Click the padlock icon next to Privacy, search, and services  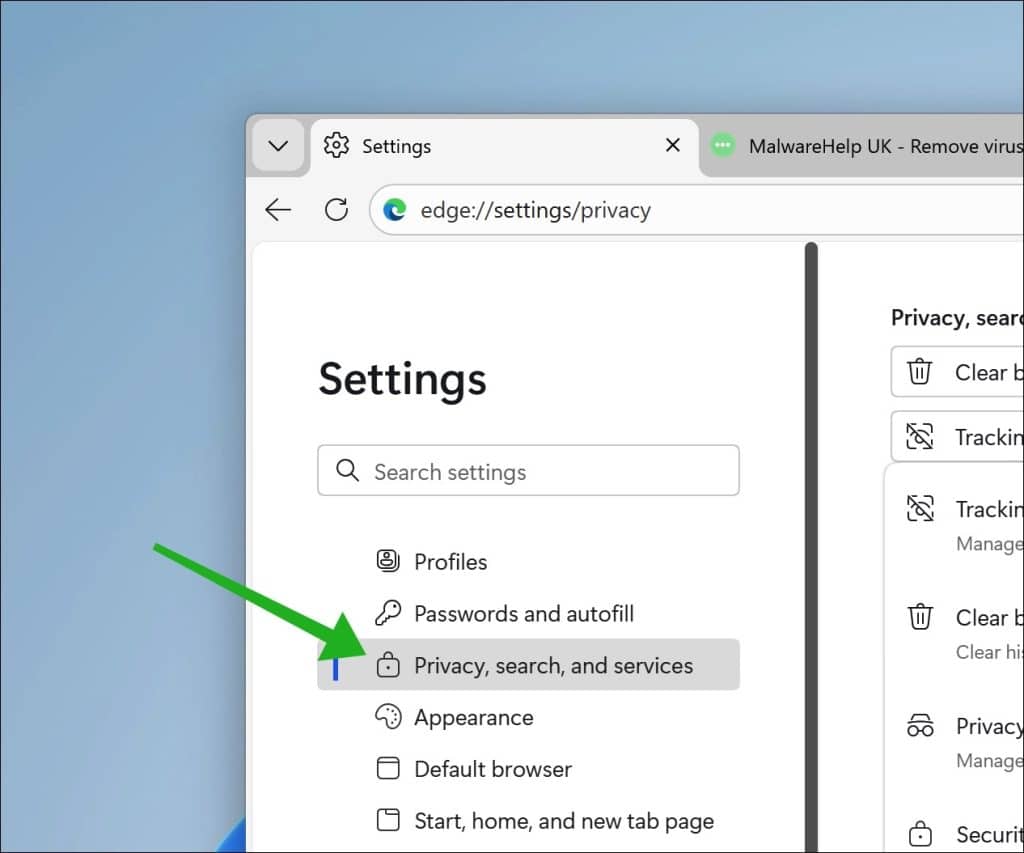390,664
